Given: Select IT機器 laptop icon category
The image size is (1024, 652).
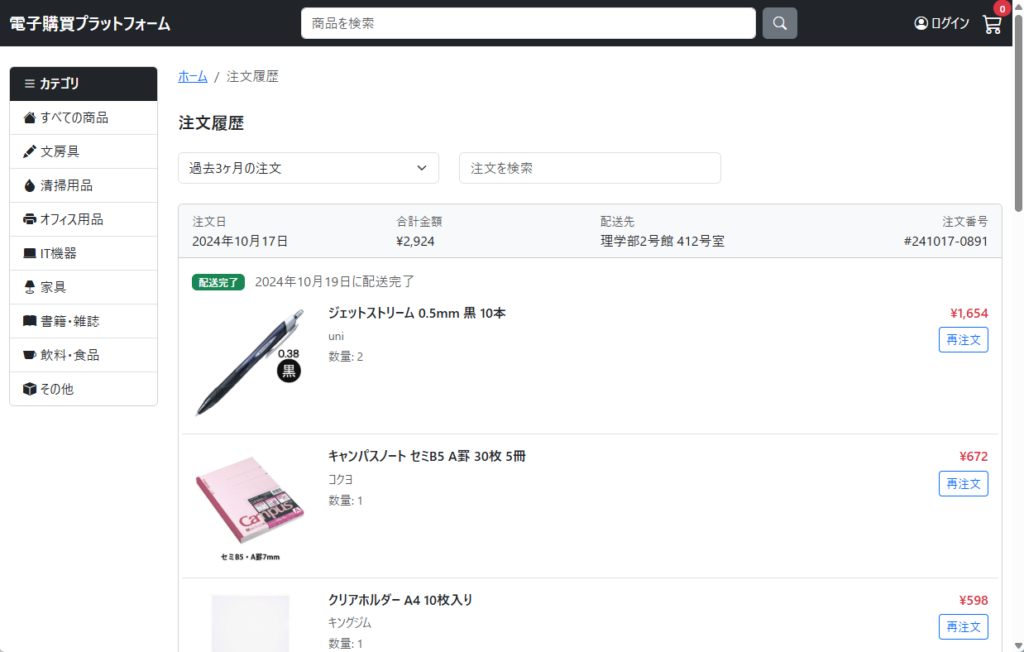Looking at the screenshot, I should 30,254.
